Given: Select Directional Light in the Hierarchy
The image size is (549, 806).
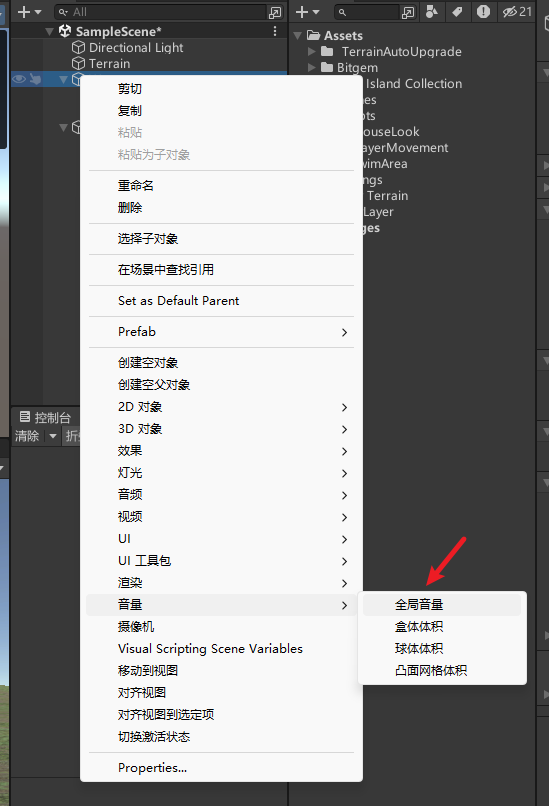Looking at the screenshot, I should coord(136,48).
